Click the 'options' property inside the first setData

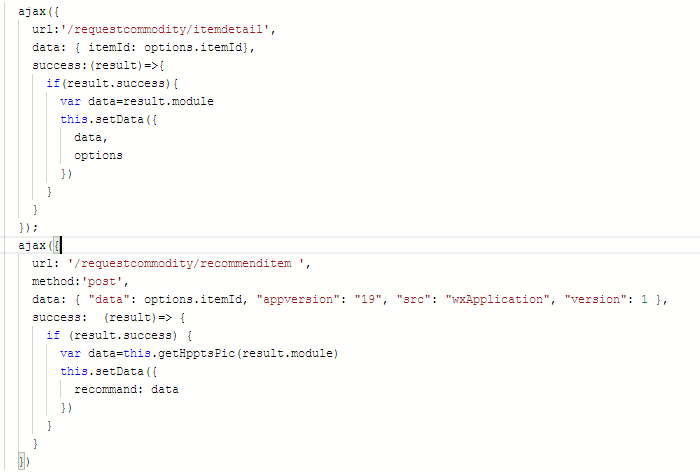point(98,155)
